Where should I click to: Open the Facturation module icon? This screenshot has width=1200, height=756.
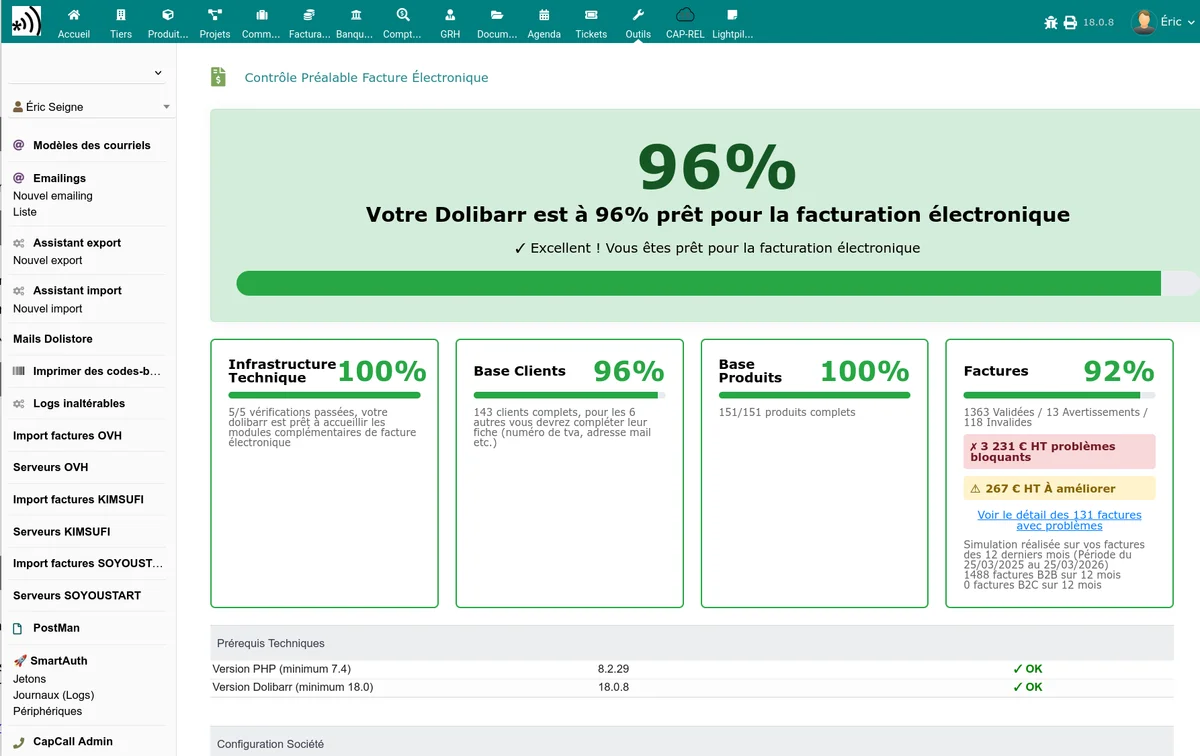coord(309,15)
